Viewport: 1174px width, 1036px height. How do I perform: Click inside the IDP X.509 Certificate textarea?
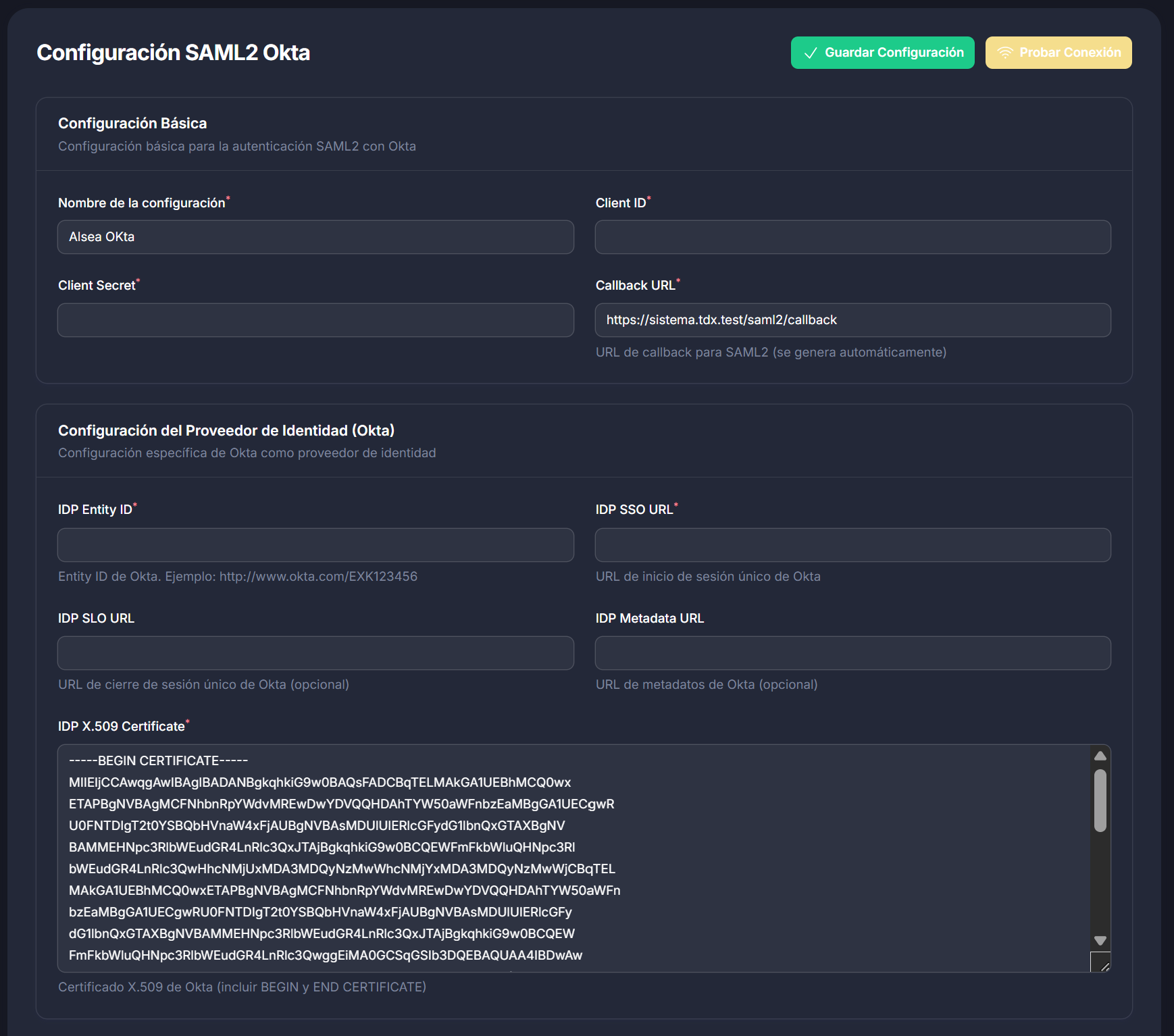click(x=540, y=858)
